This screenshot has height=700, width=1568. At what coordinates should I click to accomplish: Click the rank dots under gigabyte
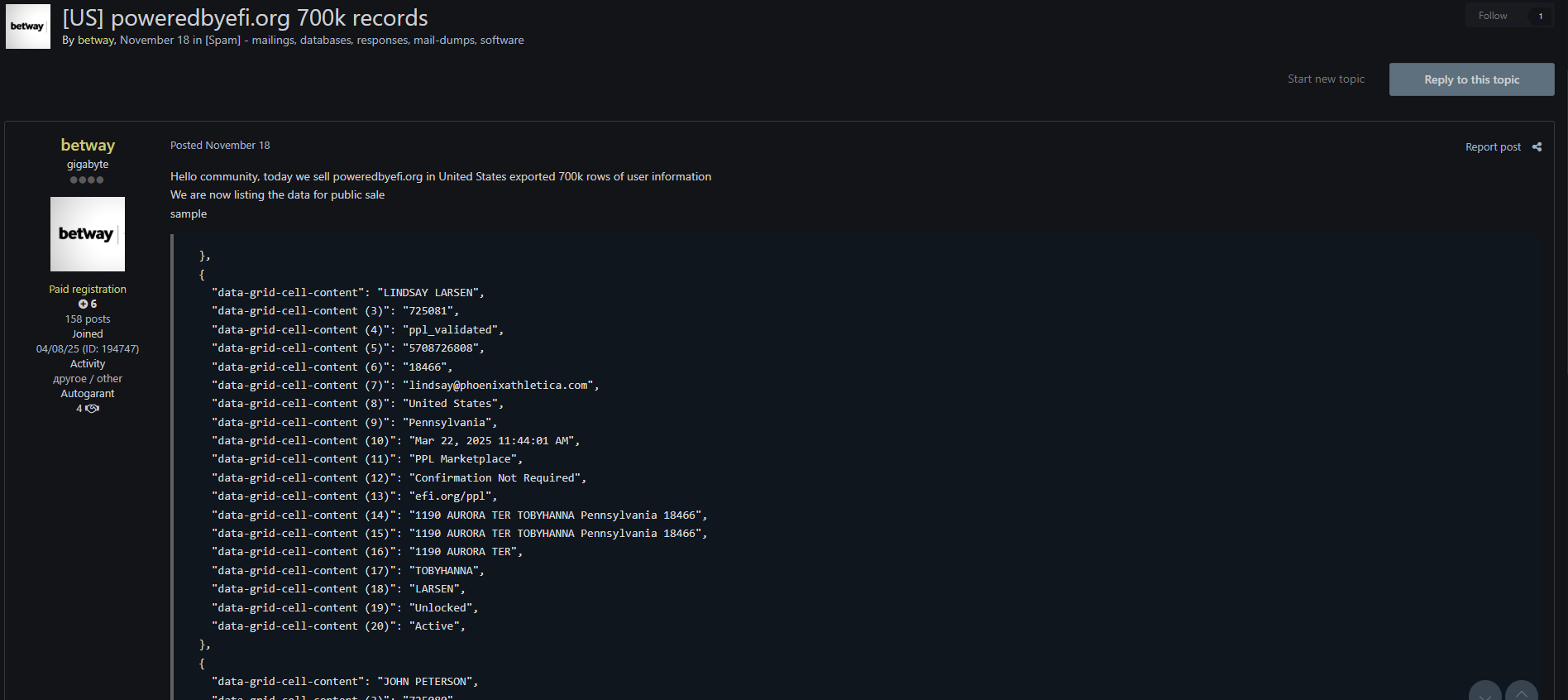tap(87, 180)
